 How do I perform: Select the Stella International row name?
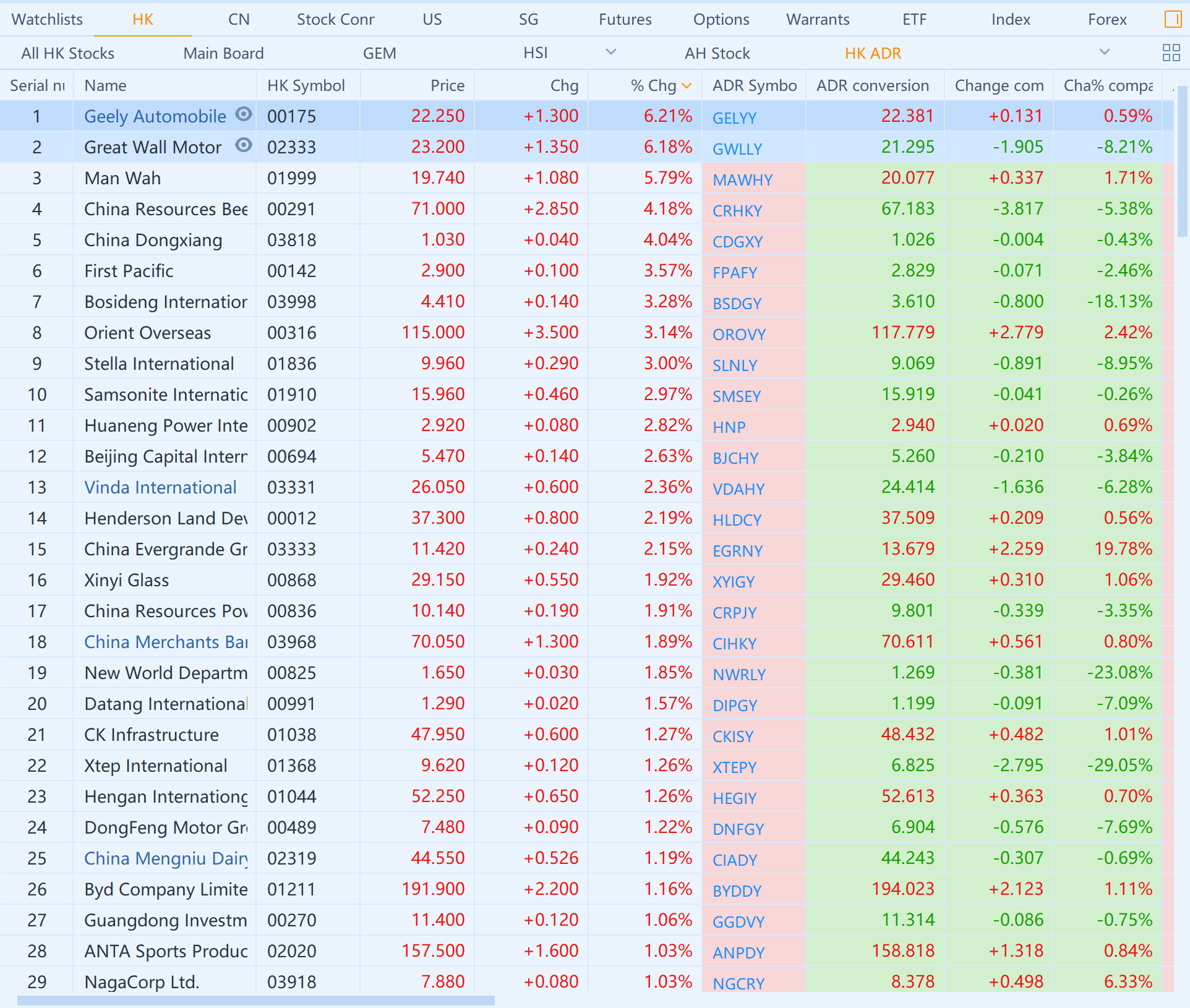coord(159,364)
